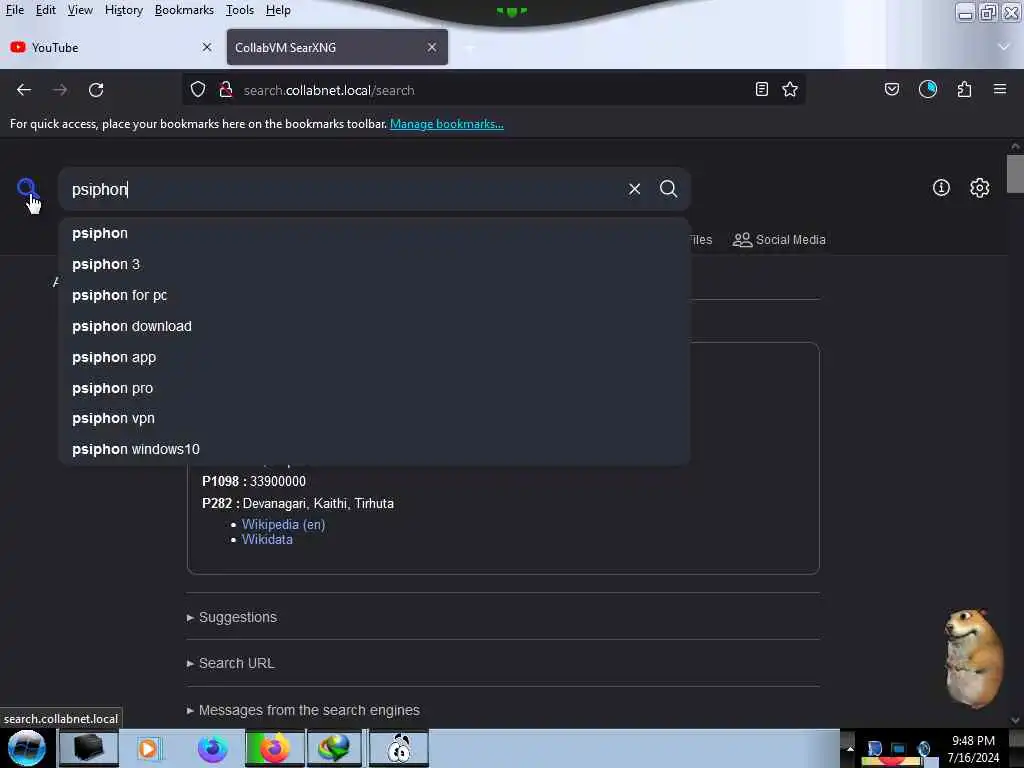The image size is (1024, 768).
Task: Expand Messages from the search engines
Action: 304,710
